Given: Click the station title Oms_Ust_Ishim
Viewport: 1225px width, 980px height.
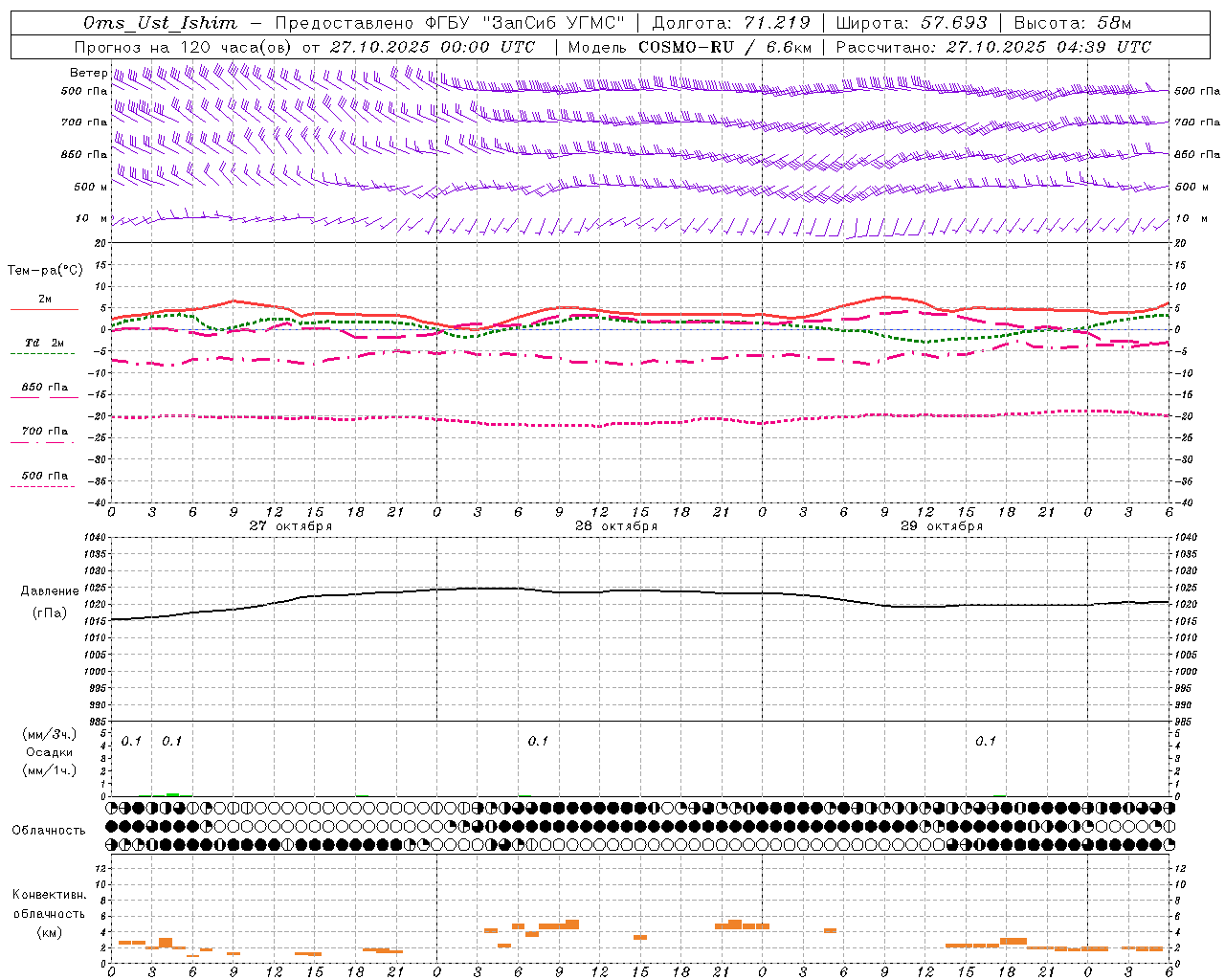Looking at the screenshot, I should coord(160,23).
